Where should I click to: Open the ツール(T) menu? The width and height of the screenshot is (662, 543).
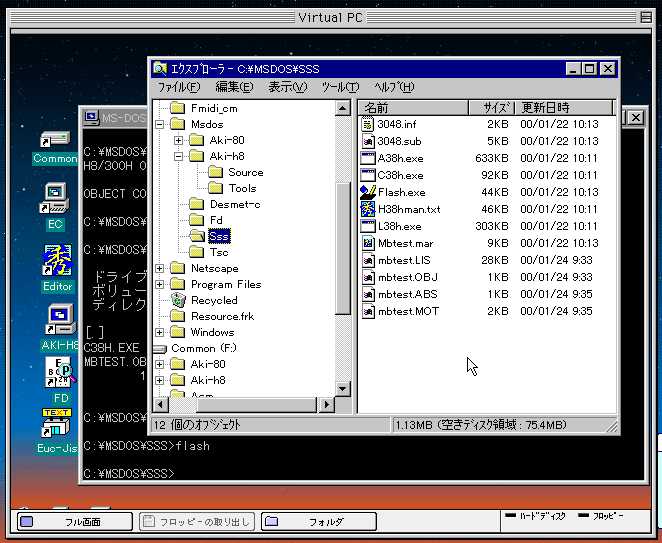(x=340, y=87)
